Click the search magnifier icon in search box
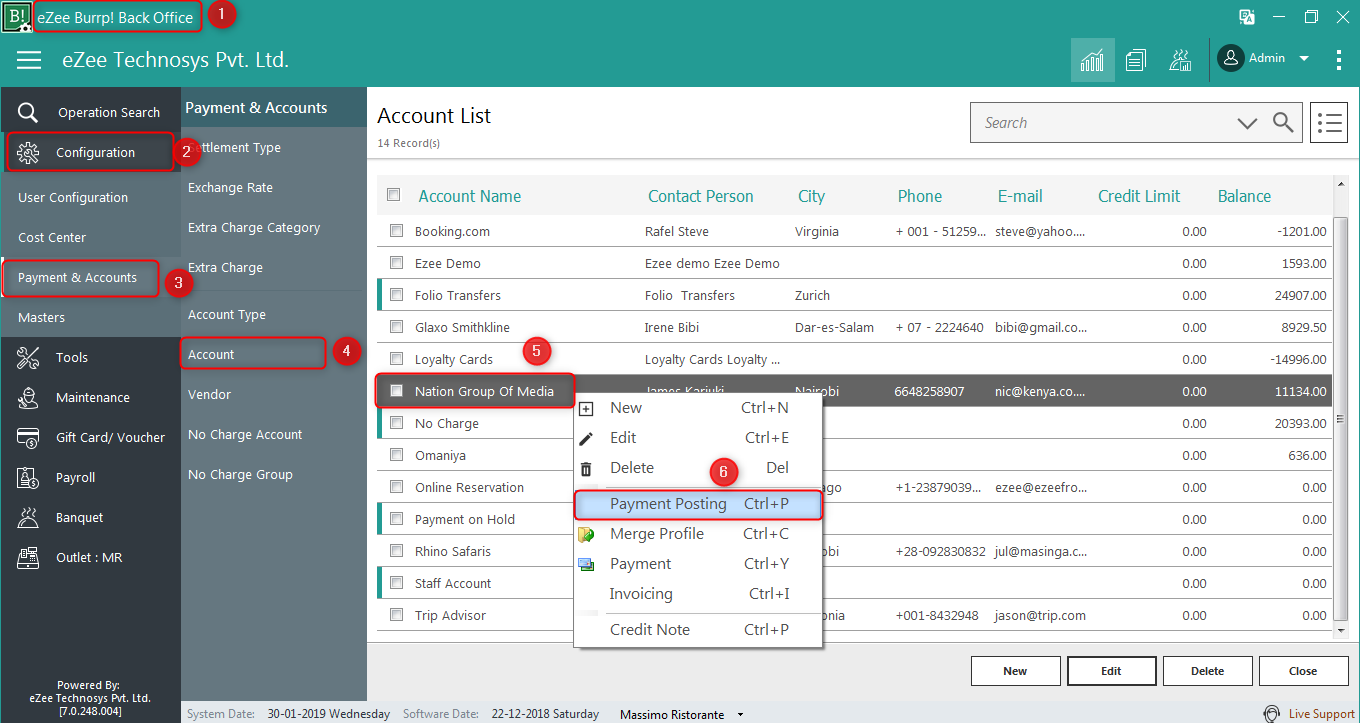This screenshot has height=723, width=1360. coord(1283,122)
